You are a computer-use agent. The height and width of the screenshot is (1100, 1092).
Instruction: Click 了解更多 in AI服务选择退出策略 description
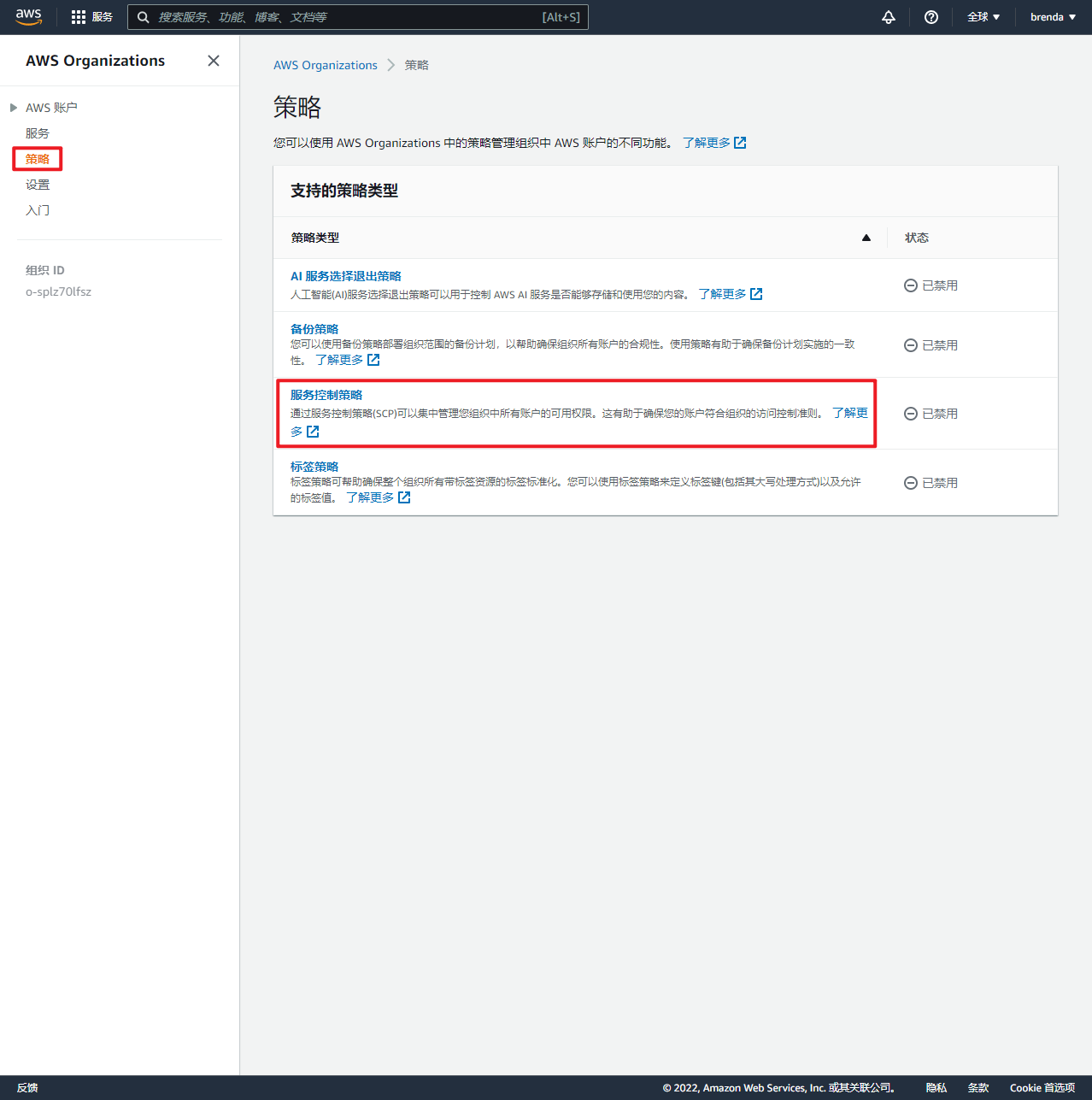723,294
